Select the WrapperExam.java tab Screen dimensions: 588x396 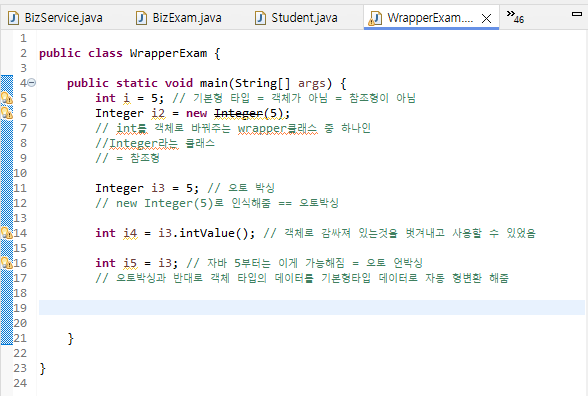point(430,18)
